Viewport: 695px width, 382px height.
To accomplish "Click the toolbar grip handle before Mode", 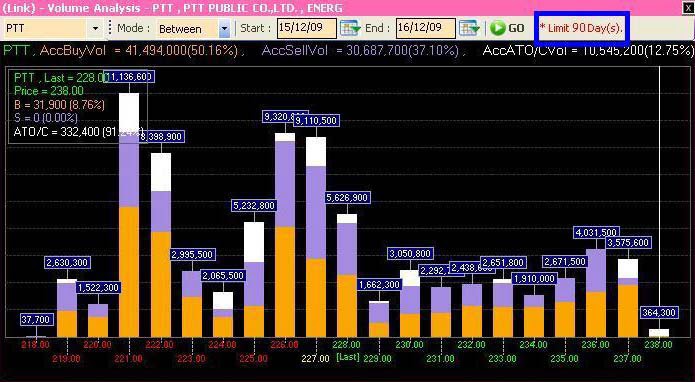I will [x=109, y=28].
